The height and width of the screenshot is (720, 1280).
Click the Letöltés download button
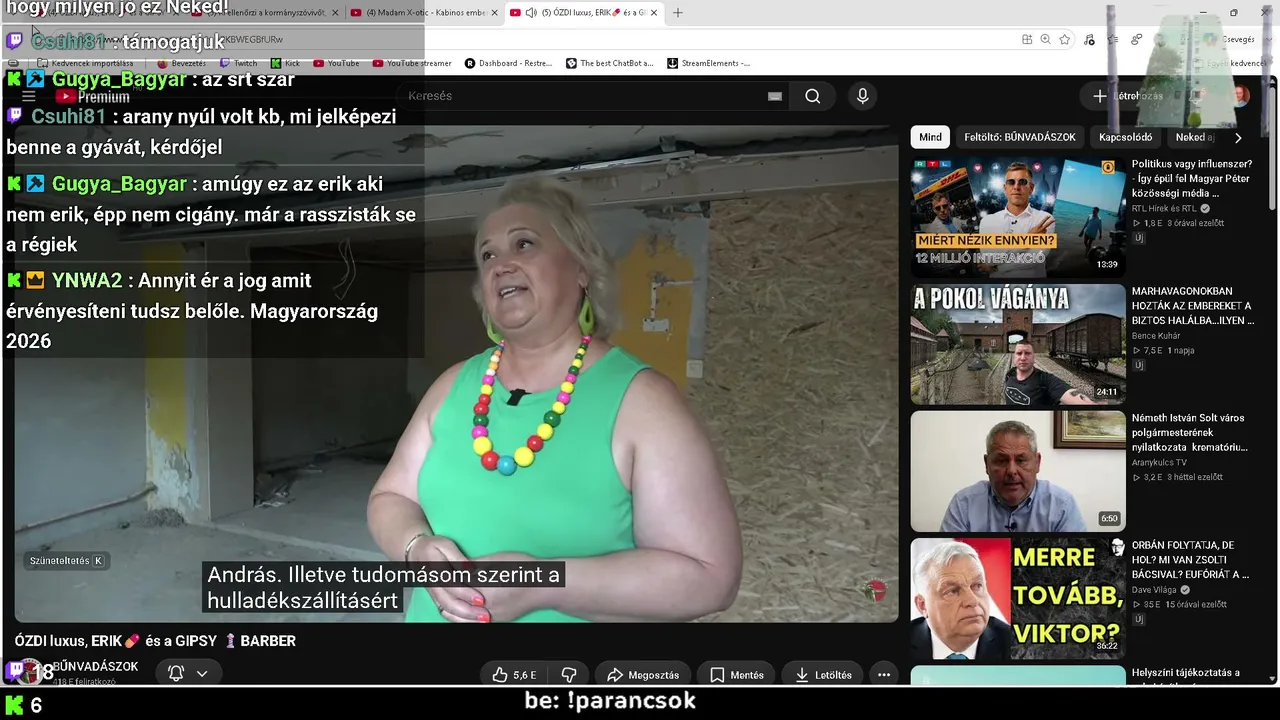823,675
